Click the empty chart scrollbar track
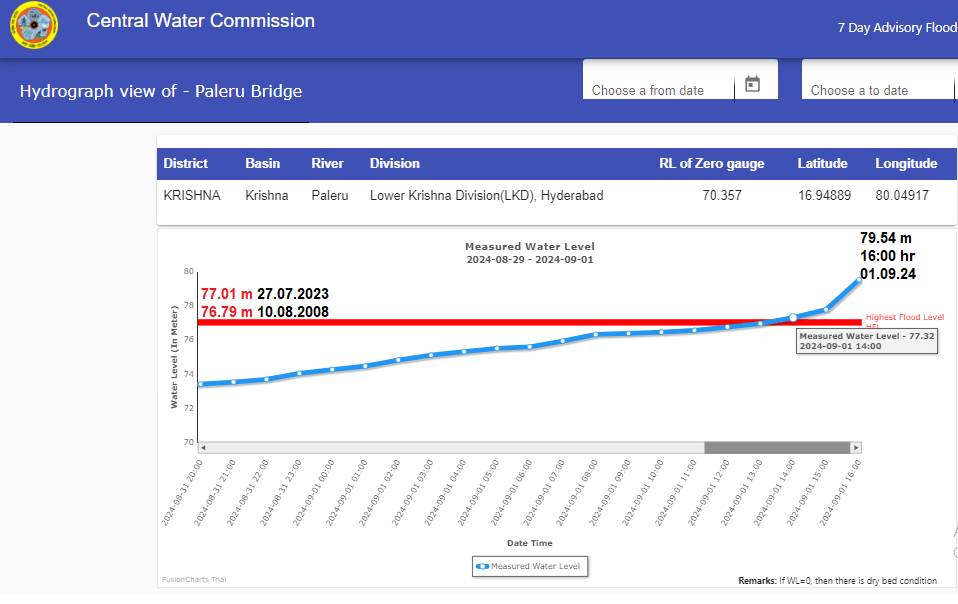Viewport: 958px width, 604px height. (450, 447)
